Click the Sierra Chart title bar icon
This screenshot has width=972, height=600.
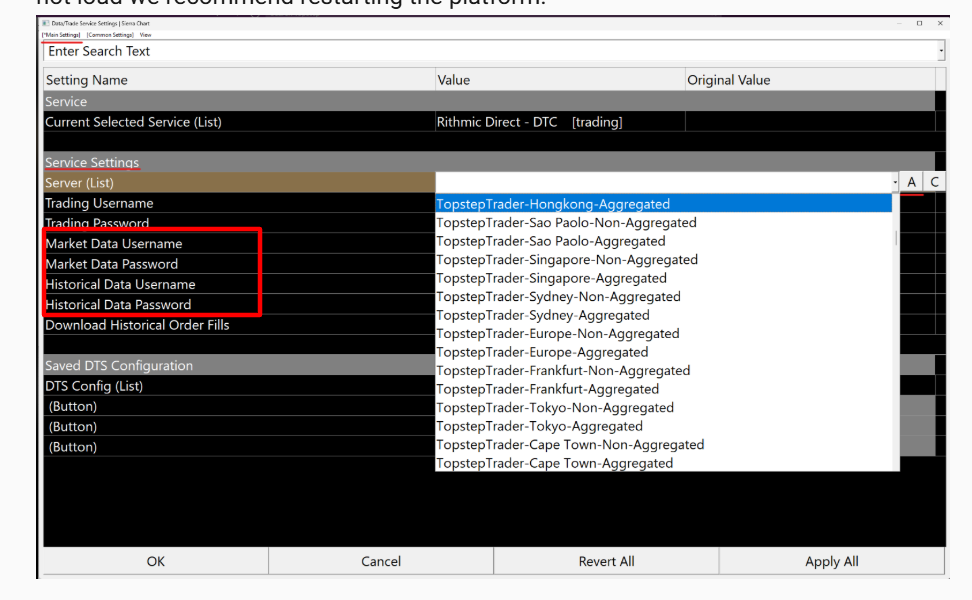click(x=45, y=24)
